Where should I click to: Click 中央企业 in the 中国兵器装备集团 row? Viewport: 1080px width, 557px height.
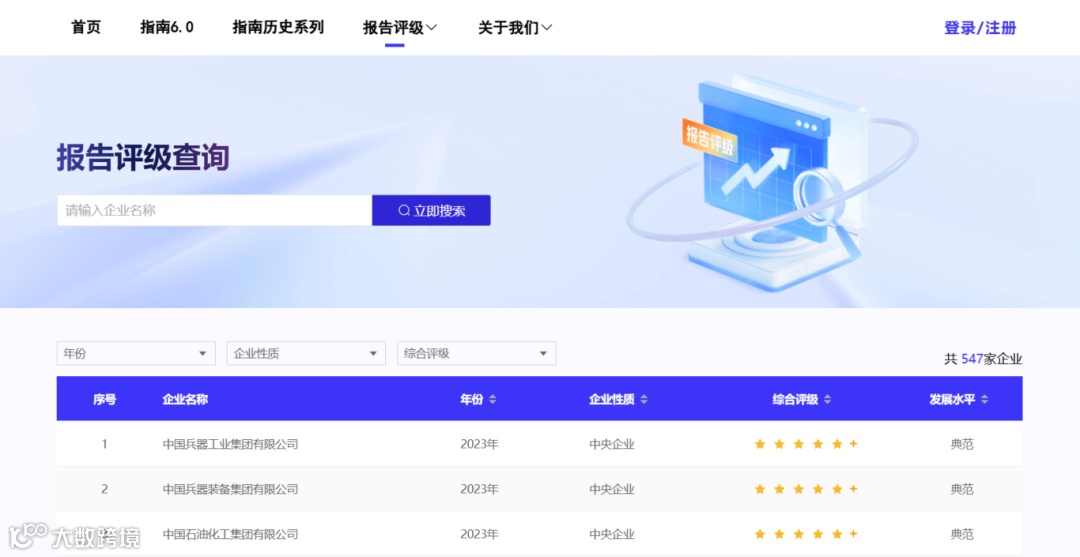[612, 490]
